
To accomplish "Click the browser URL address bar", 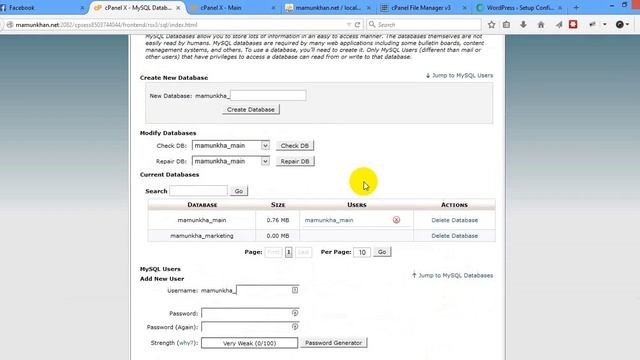I will click(180, 25).
